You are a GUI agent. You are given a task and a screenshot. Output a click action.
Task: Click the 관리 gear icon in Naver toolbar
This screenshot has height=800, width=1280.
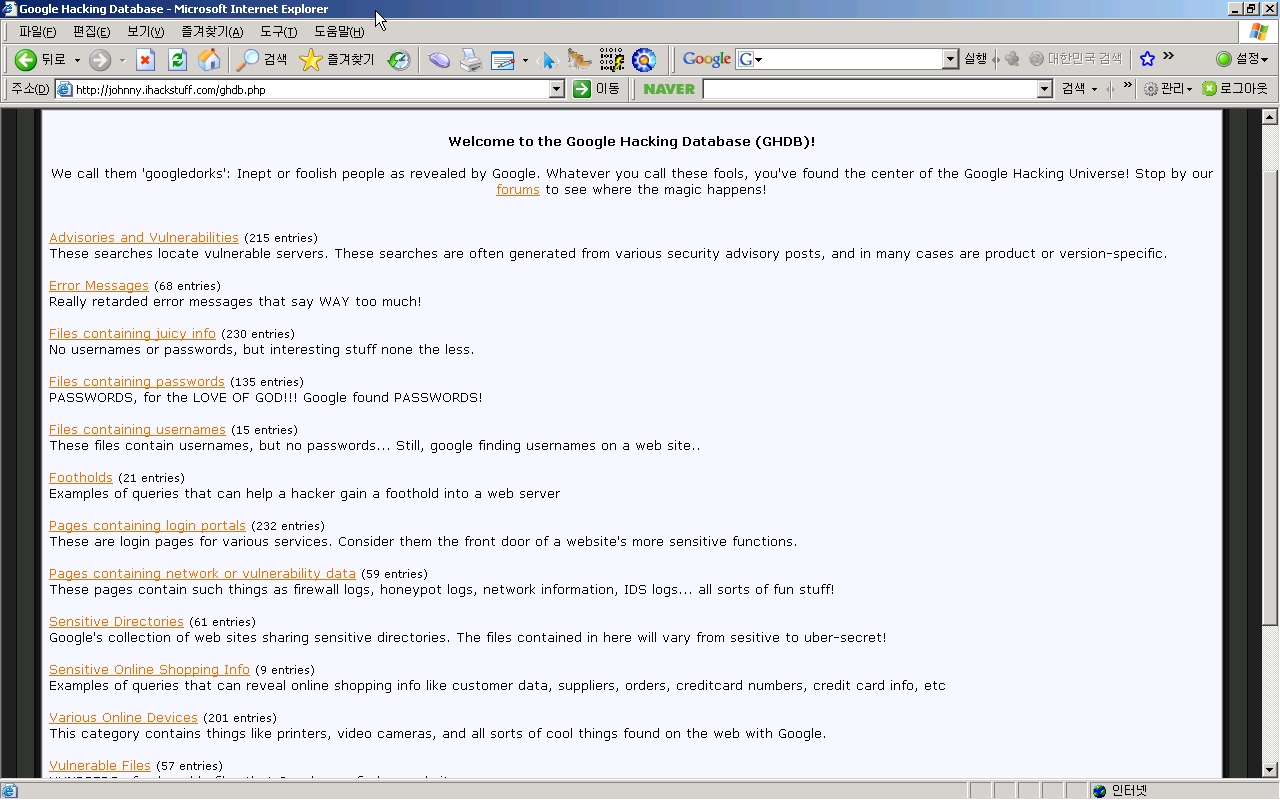(x=1151, y=89)
